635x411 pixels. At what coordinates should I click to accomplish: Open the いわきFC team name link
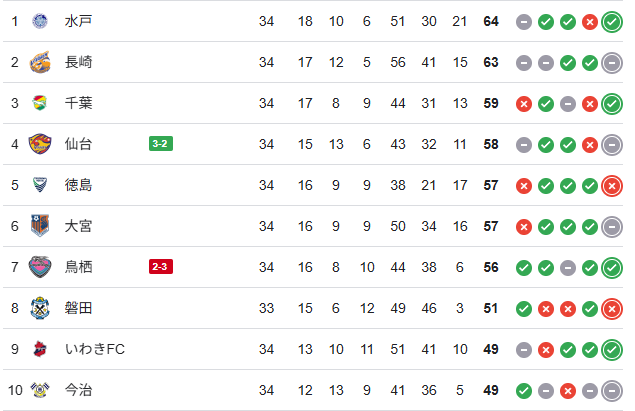[94, 349]
